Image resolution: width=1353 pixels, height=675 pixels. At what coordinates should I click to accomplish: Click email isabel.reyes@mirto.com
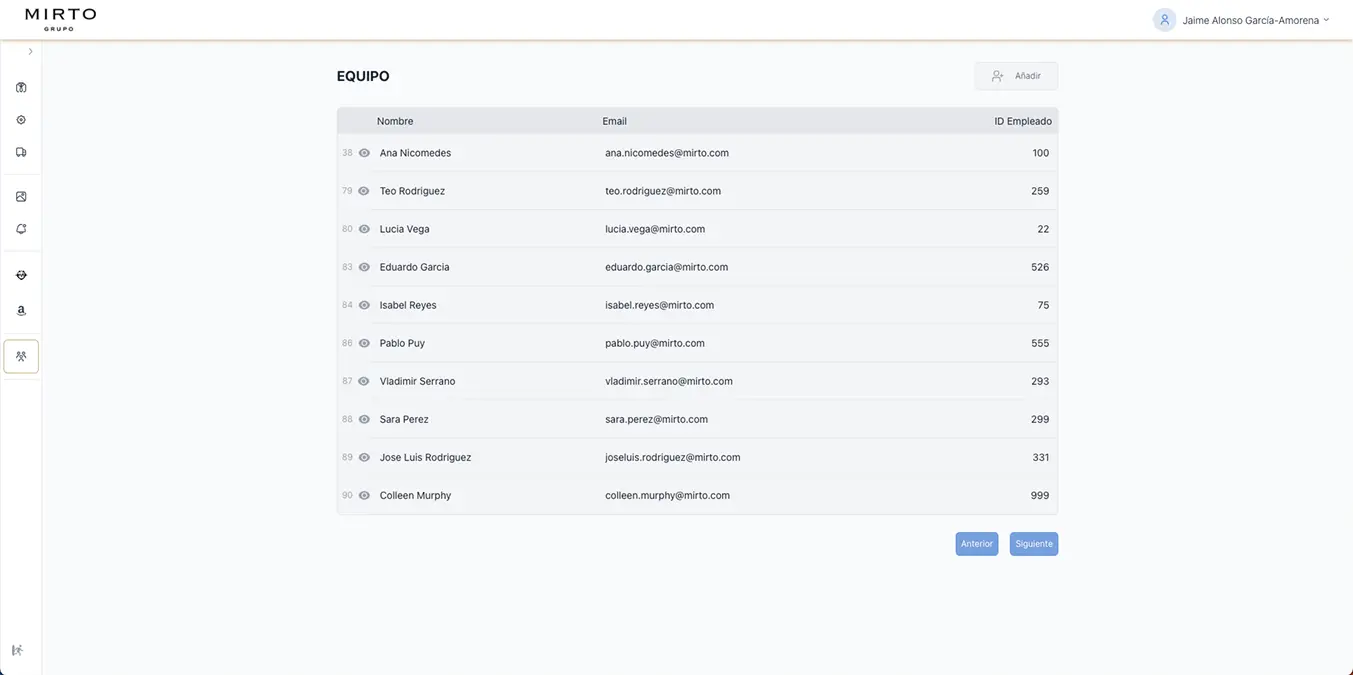pos(659,305)
